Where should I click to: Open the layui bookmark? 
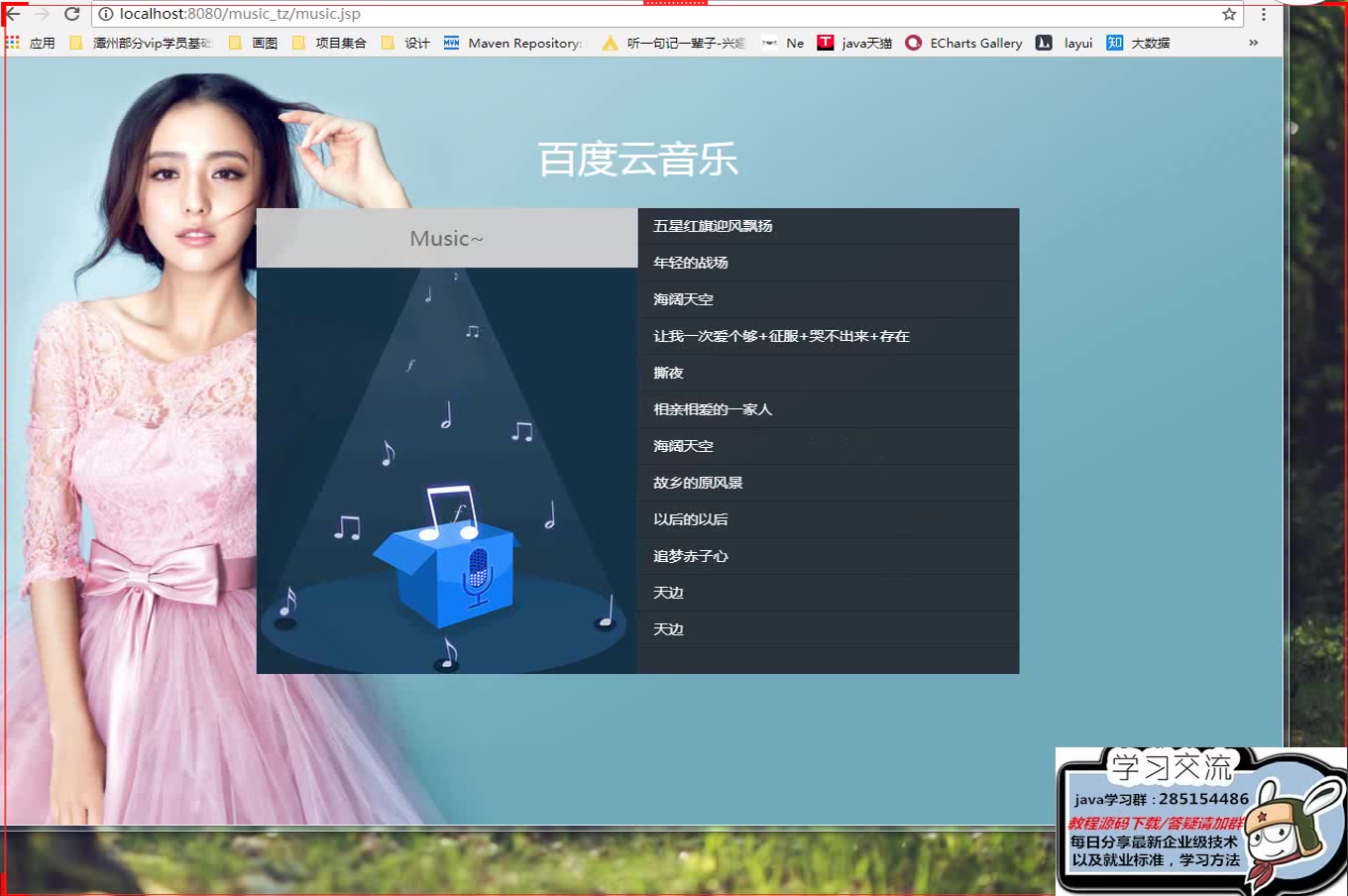tap(1064, 43)
